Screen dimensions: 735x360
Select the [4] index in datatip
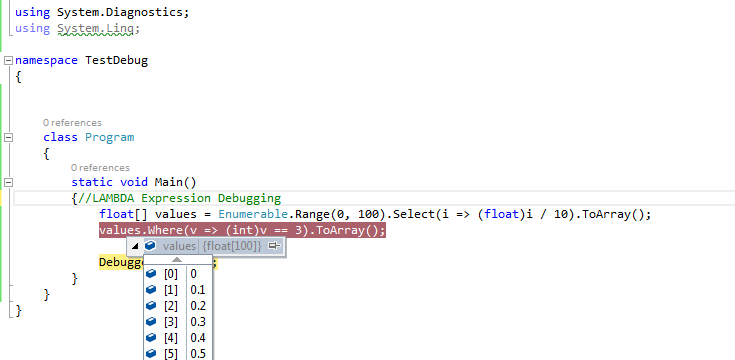click(171, 338)
